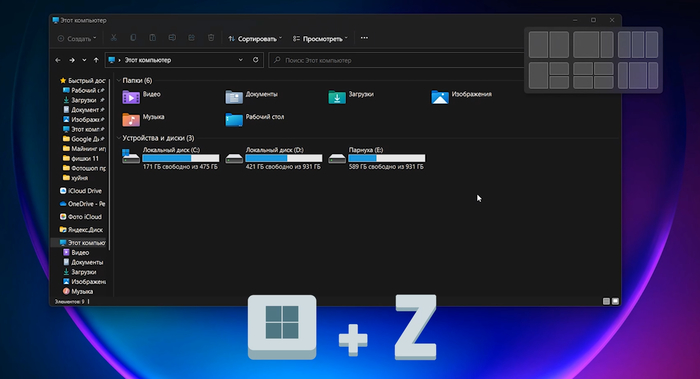The width and height of the screenshot is (700, 379).
Task: Open recent locations chevron beside forward arrow
Action: pos(84,60)
